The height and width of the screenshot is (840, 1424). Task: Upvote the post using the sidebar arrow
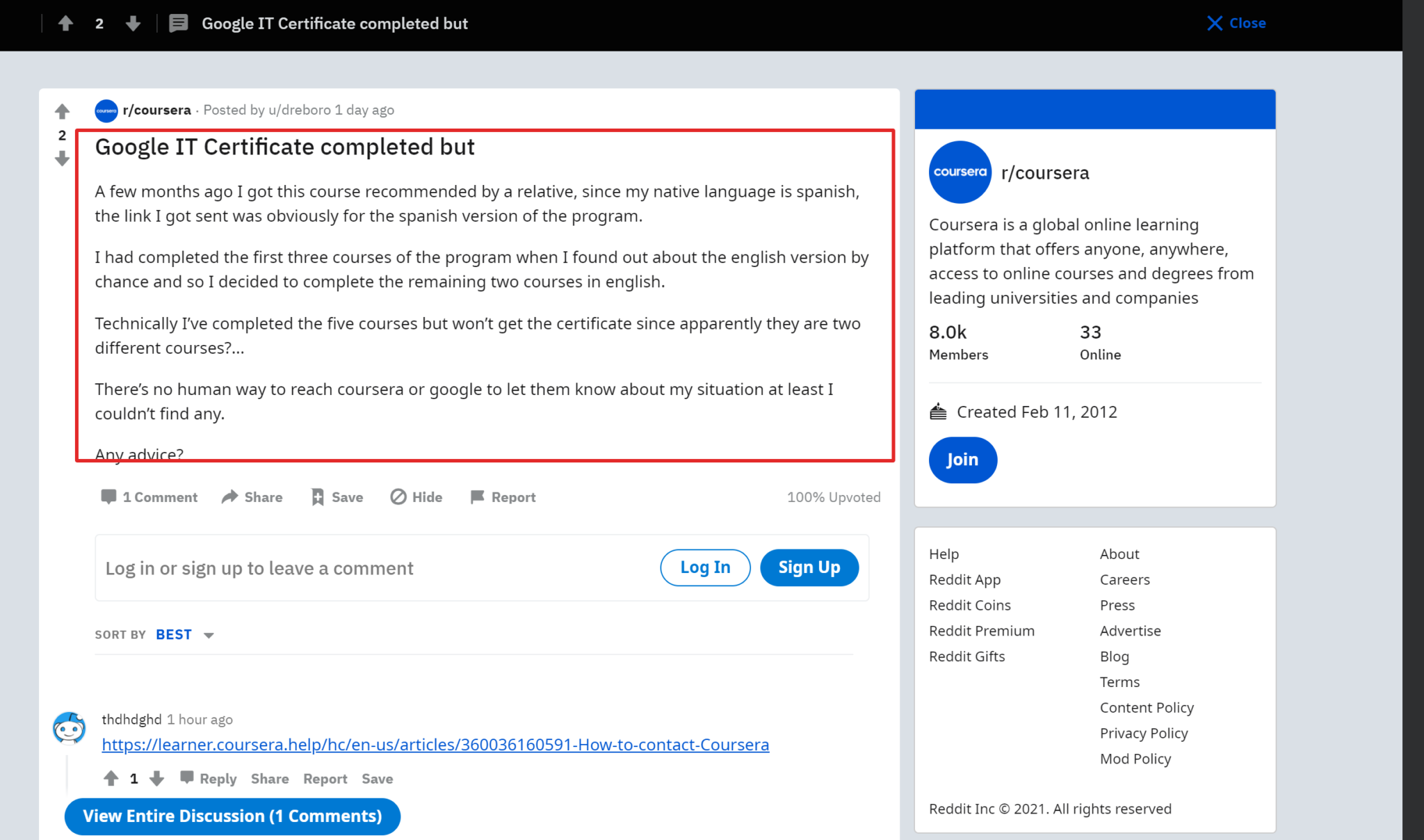point(63,110)
